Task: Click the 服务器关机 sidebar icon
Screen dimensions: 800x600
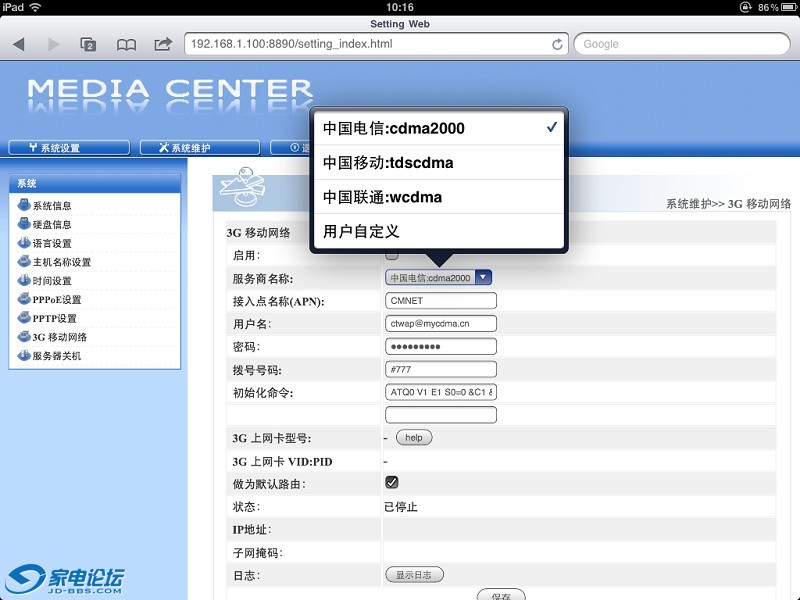Action: click(x=24, y=355)
